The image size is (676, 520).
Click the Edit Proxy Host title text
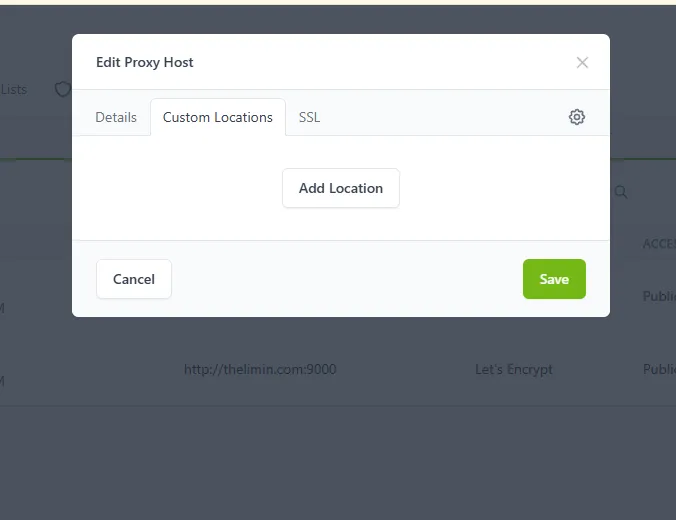pos(145,62)
